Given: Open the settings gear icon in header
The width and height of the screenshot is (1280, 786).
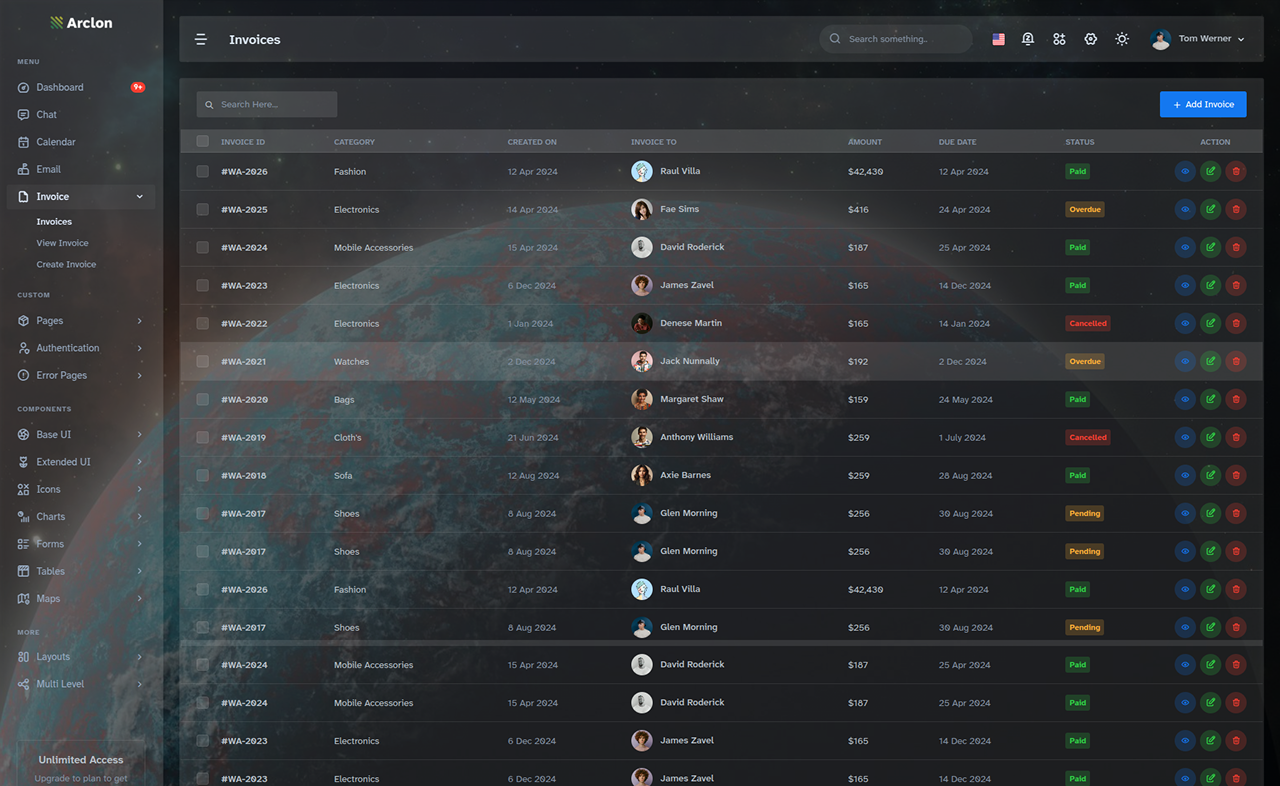Looking at the screenshot, I should coord(1091,39).
